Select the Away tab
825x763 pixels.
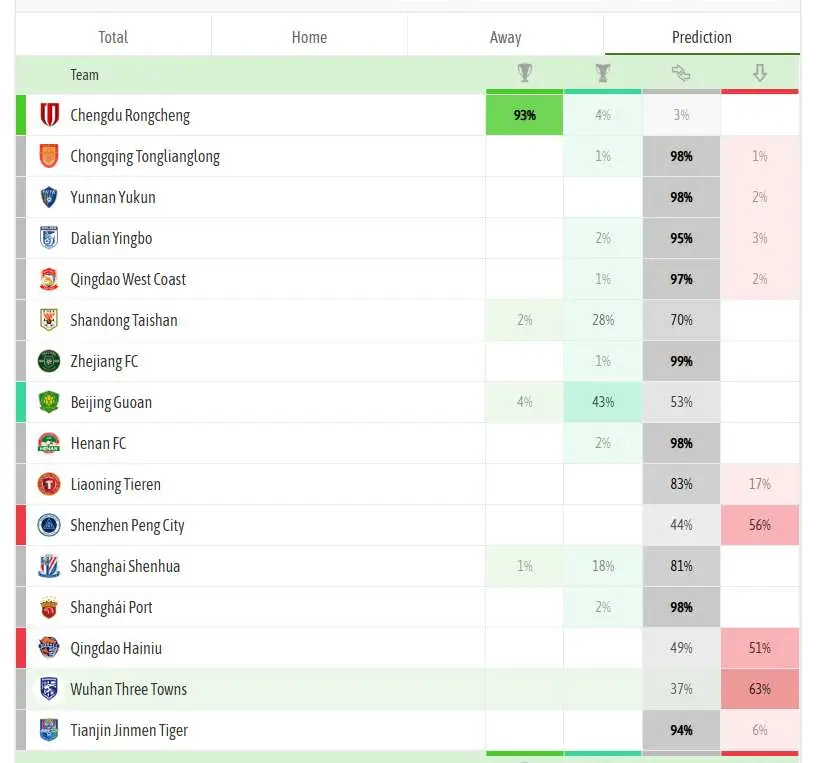pyautogui.click(x=505, y=37)
